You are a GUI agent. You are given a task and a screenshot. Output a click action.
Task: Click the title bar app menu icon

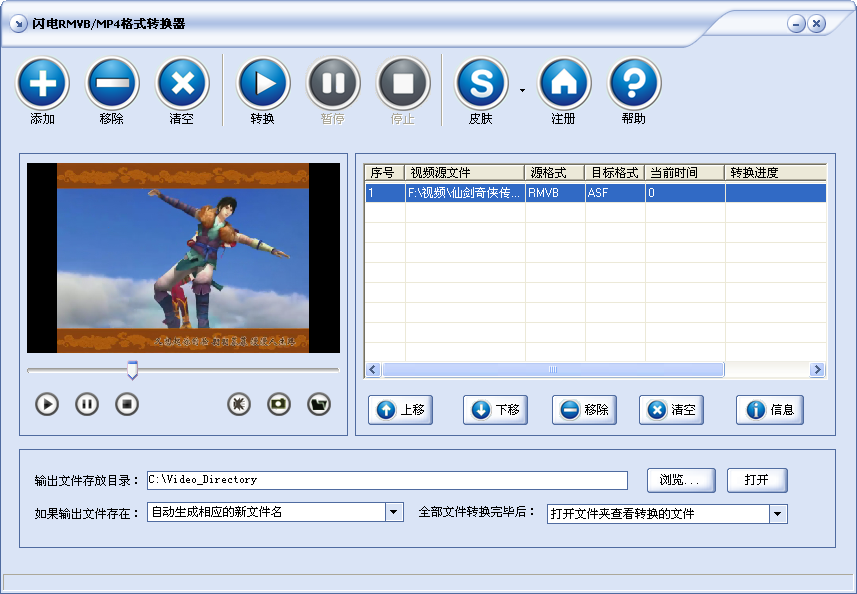[x=19, y=24]
